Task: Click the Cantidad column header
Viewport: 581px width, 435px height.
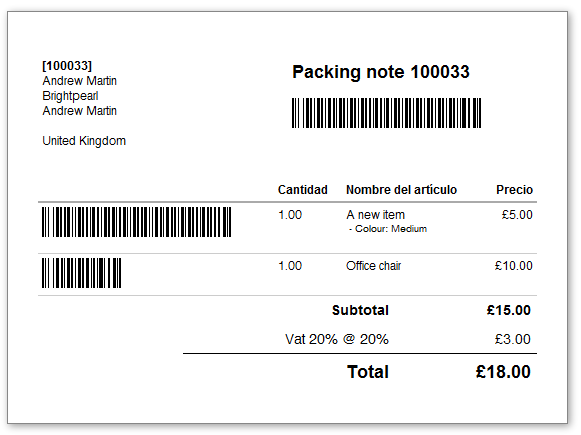Action: click(303, 190)
